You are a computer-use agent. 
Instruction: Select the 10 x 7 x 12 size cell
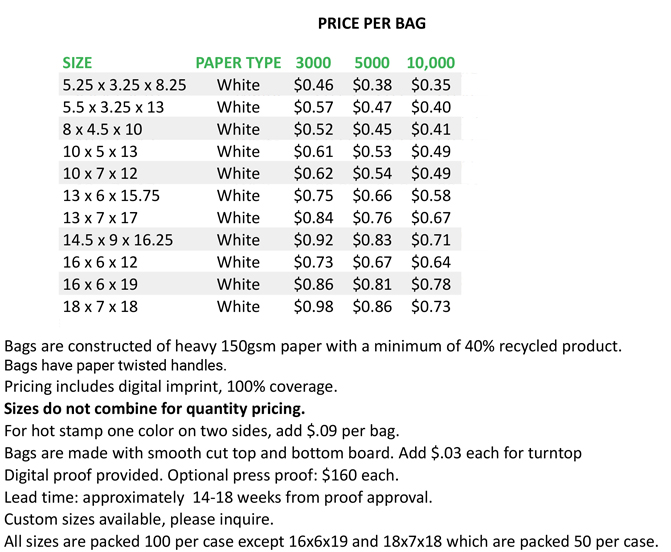100,173
